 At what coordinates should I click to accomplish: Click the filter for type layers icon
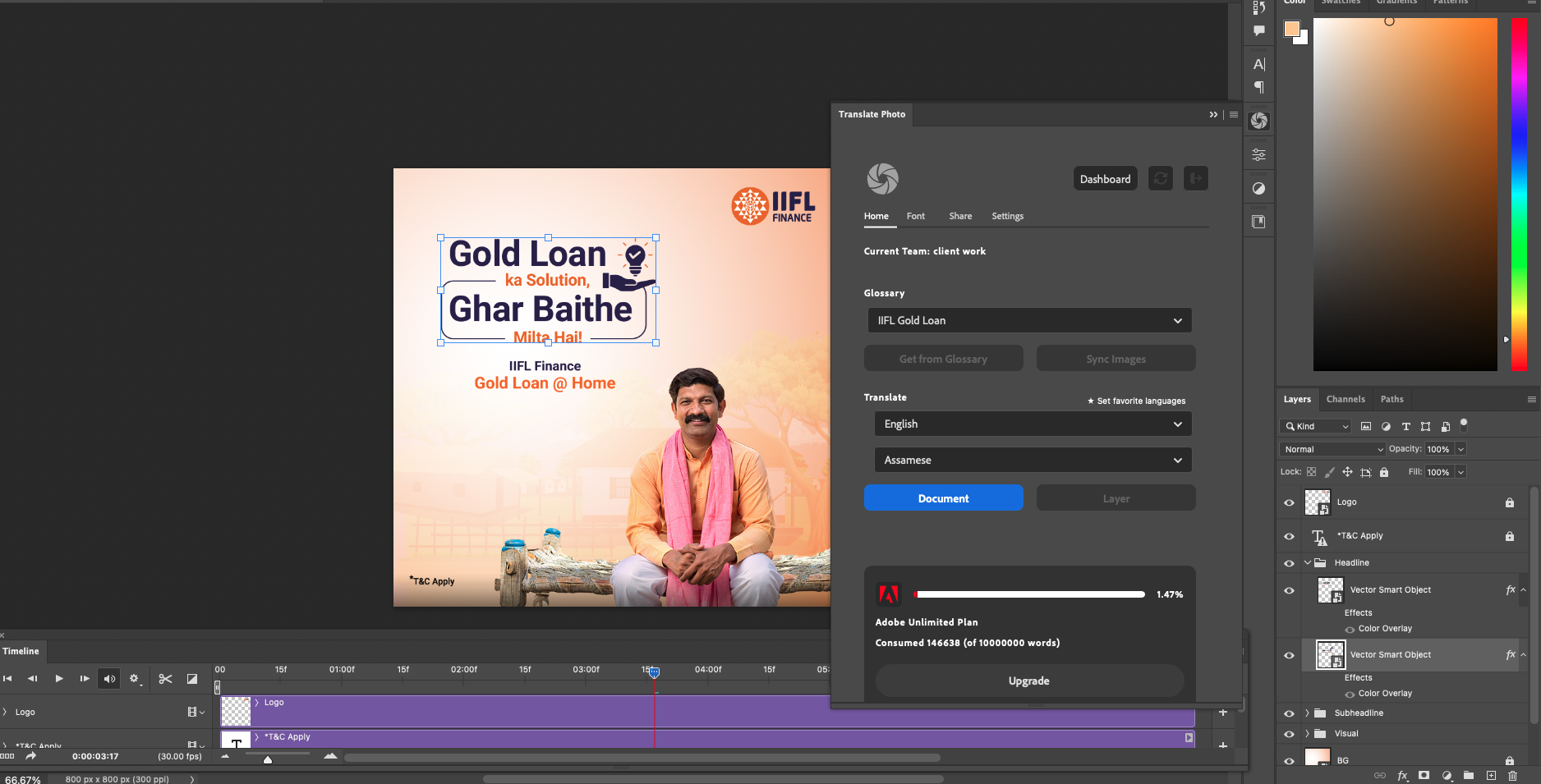click(x=1405, y=426)
